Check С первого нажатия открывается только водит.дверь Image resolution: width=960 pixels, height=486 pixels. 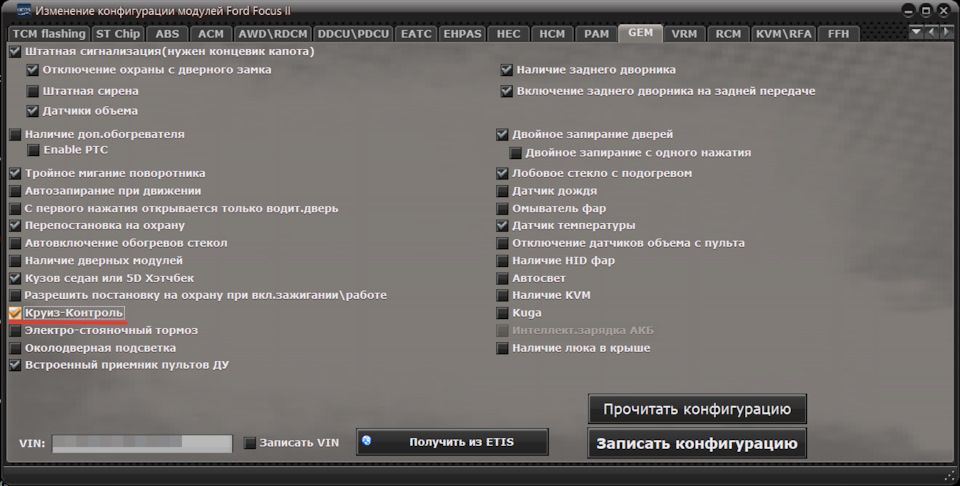[x=15, y=209]
